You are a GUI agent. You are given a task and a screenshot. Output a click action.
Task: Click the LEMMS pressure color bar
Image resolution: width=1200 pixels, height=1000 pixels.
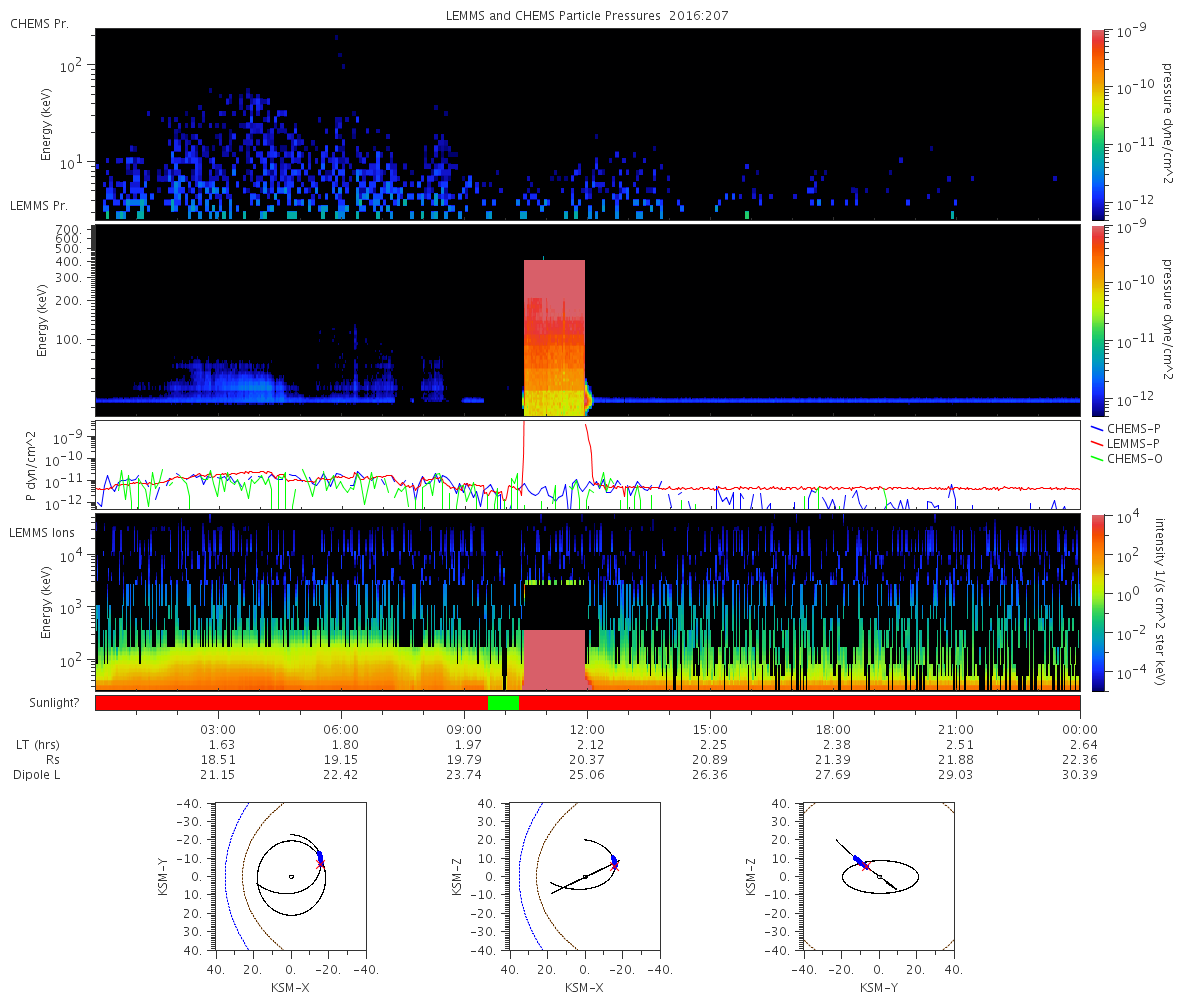coord(1098,320)
